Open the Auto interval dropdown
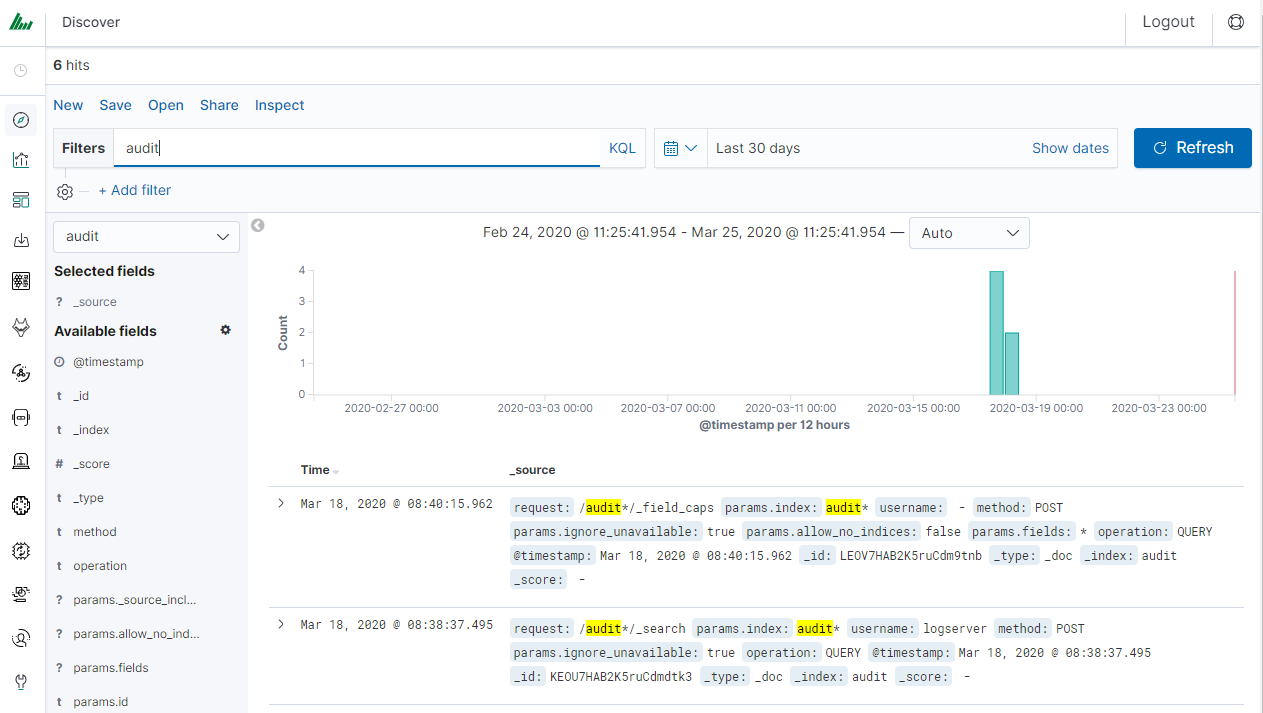The height and width of the screenshot is (713, 1263). (x=969, y=233)
